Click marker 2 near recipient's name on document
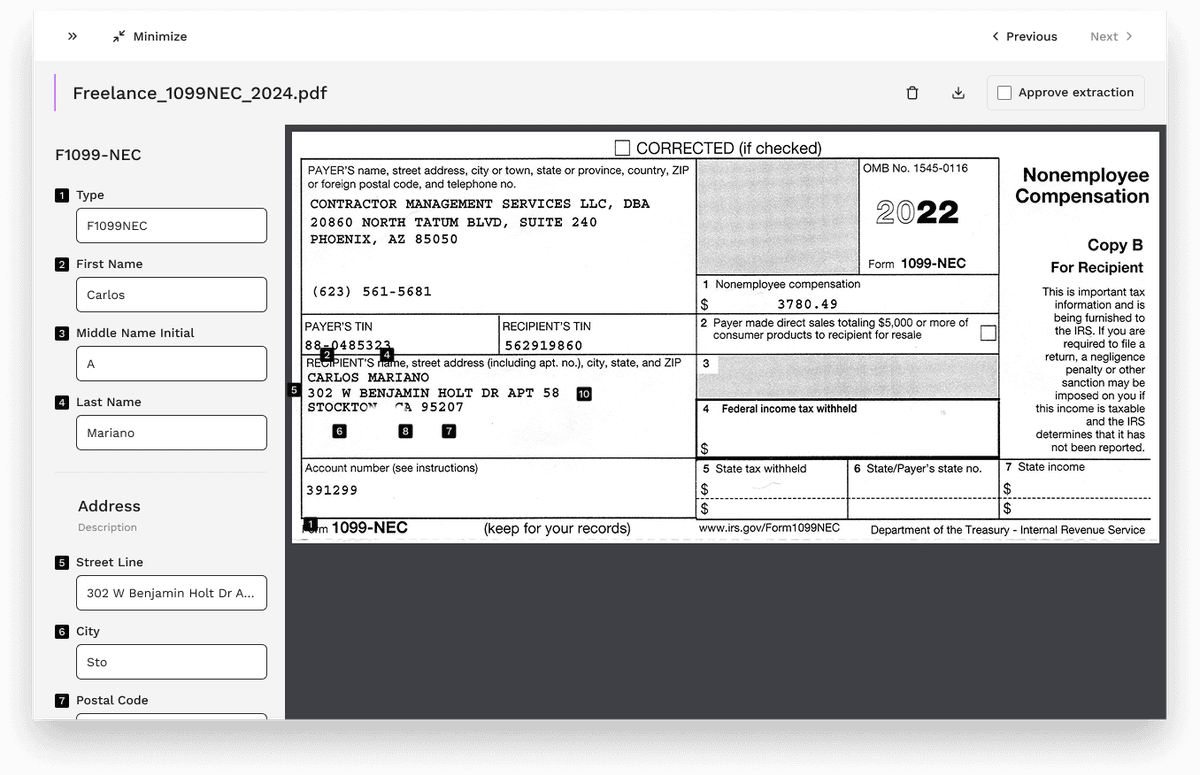Screen dimensions: 1200x775 pyautogui.click(x=327, y=354)
